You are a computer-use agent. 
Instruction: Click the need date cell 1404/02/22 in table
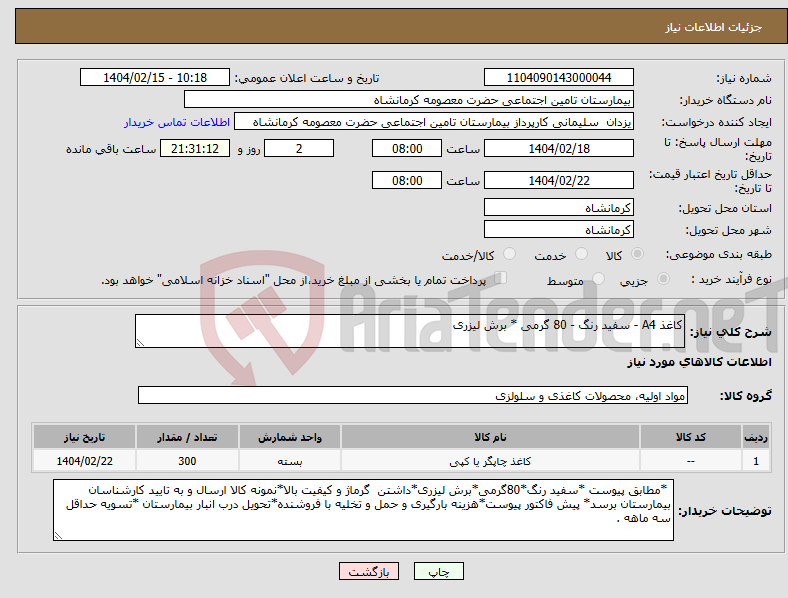84,461
